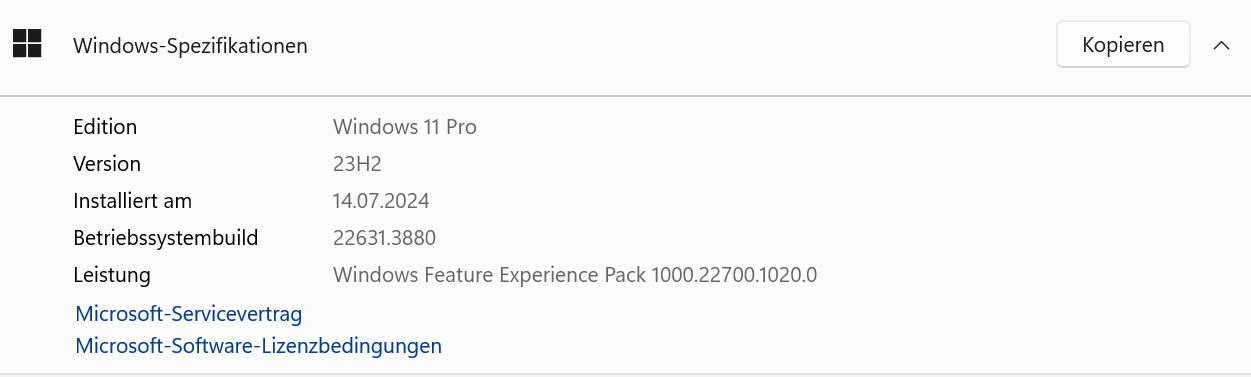Screen dimensions: 1251x377
Task: Click the word Pro in the edition value
Action: pos(462,127)
